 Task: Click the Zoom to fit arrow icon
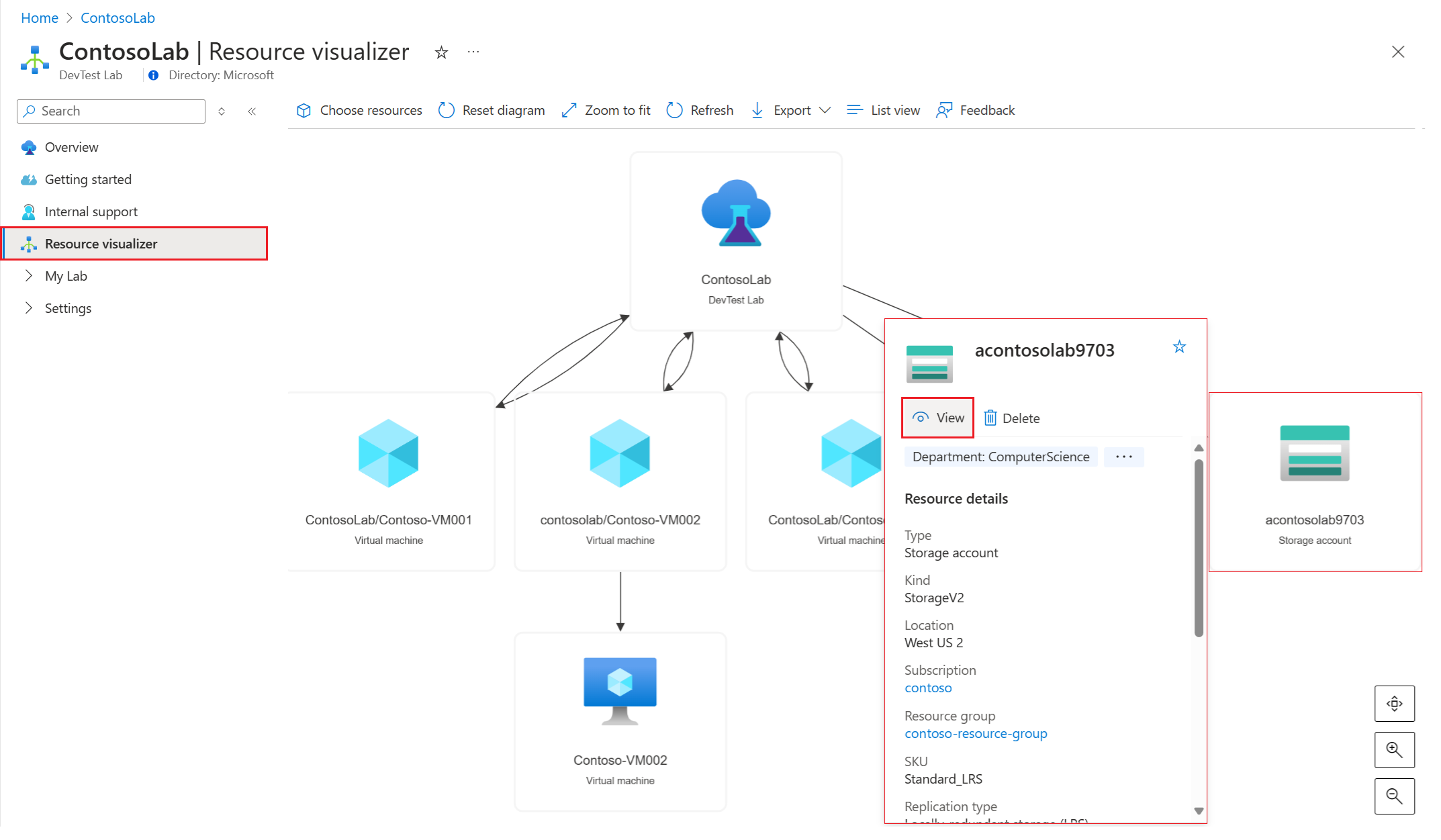coord(569,110)
